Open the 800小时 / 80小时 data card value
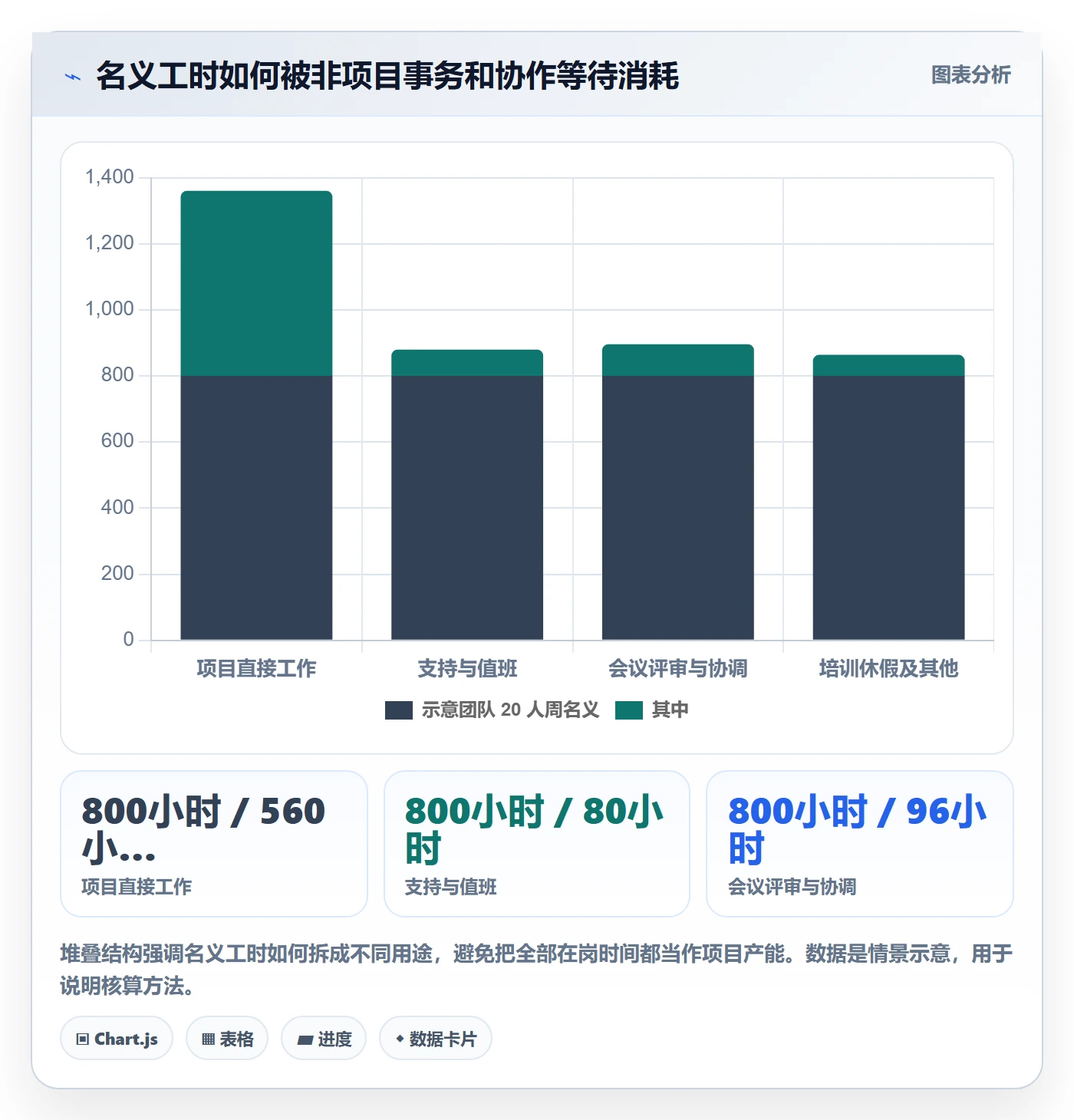The image size is (1074, 1120). coord(534,830)
